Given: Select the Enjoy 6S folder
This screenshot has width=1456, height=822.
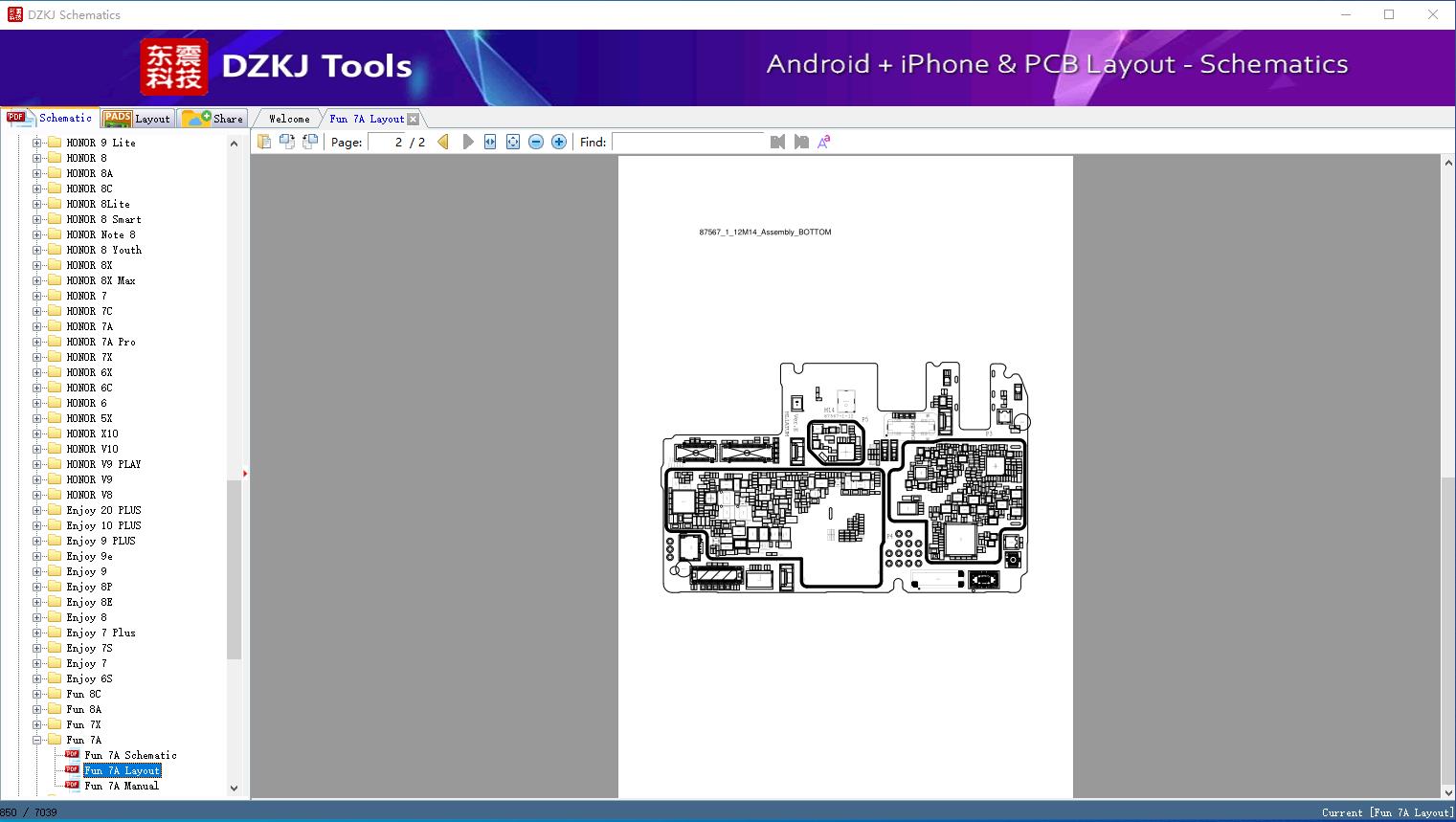Looking at the screenshot, I should coord(89,678).
